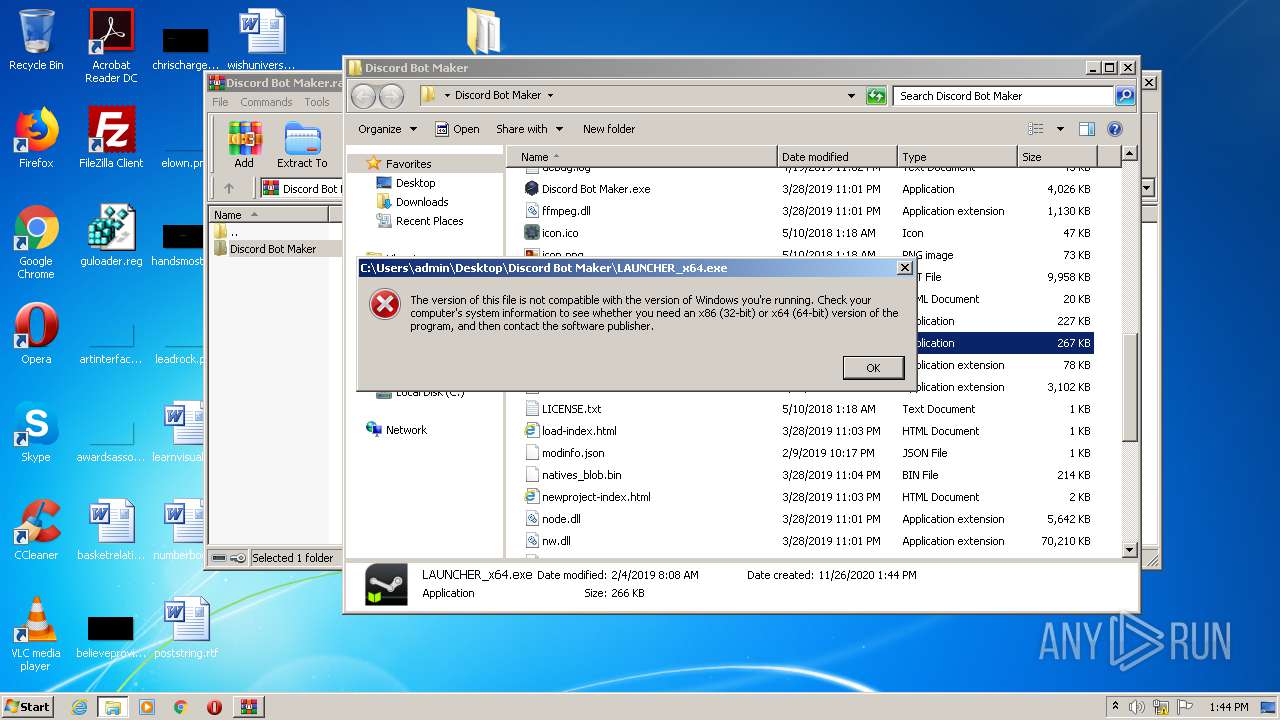This screenshot has width=1280, height=720.
Task: Select Network in navigation pane
Action: [x=406, y=430]
